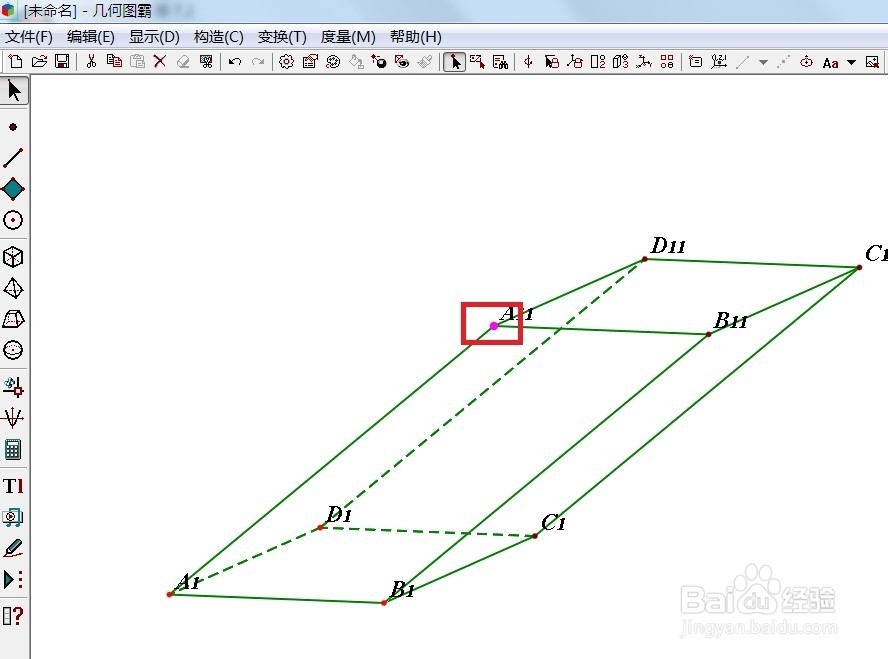This screenshot has width=888, height=659.
Task: Select the Circle tool
Action: tap(13, 220)
